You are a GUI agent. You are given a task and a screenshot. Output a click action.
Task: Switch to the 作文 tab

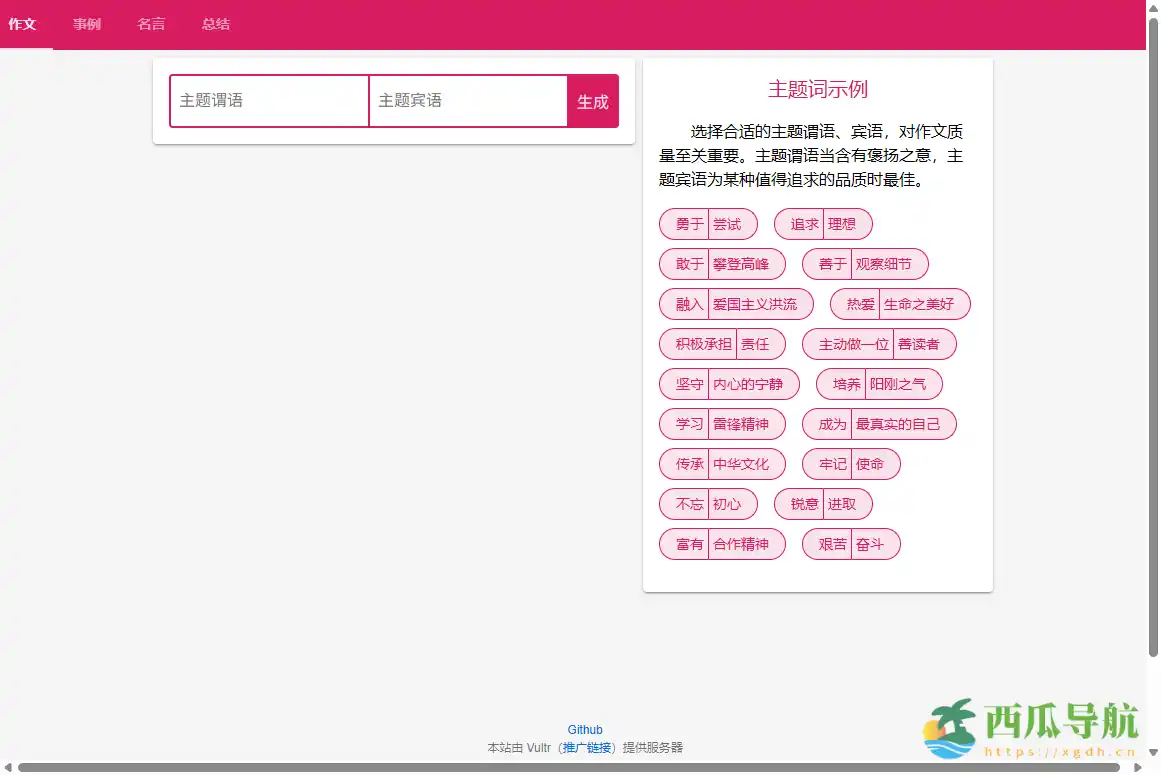[24, 24]
